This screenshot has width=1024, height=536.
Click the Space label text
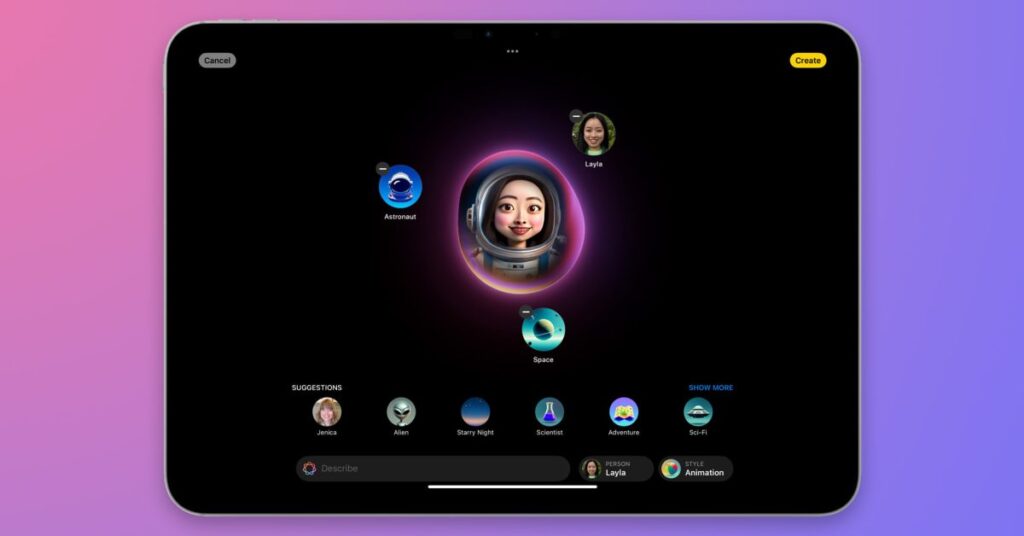pos(543,360)
